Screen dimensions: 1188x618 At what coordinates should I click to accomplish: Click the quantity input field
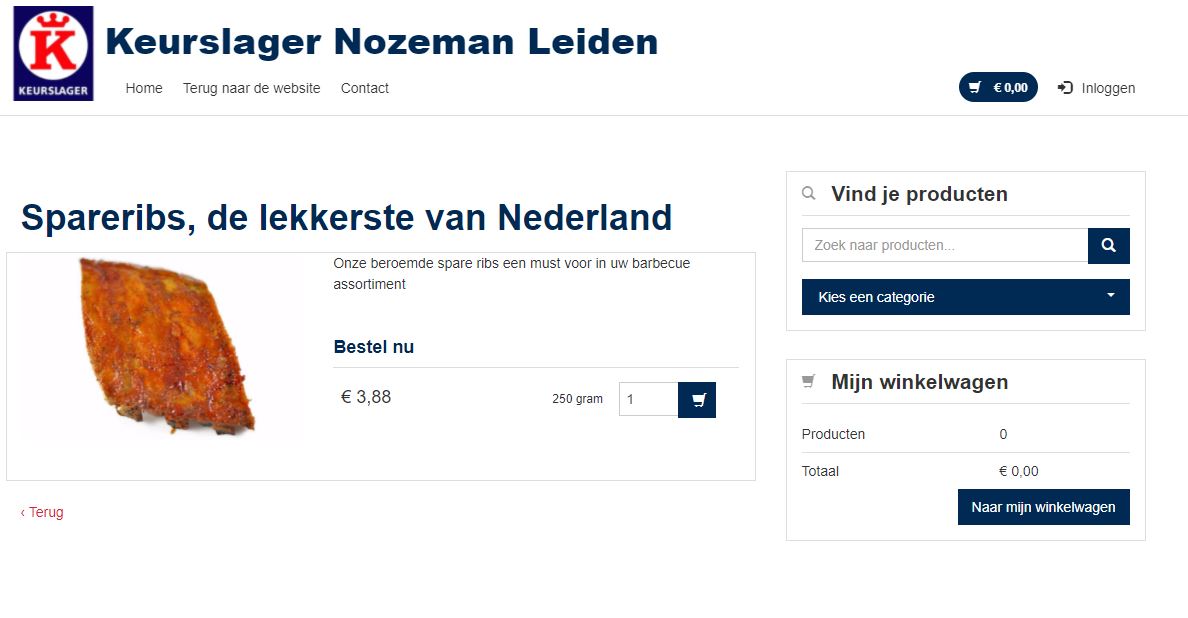tap(648, 400)
